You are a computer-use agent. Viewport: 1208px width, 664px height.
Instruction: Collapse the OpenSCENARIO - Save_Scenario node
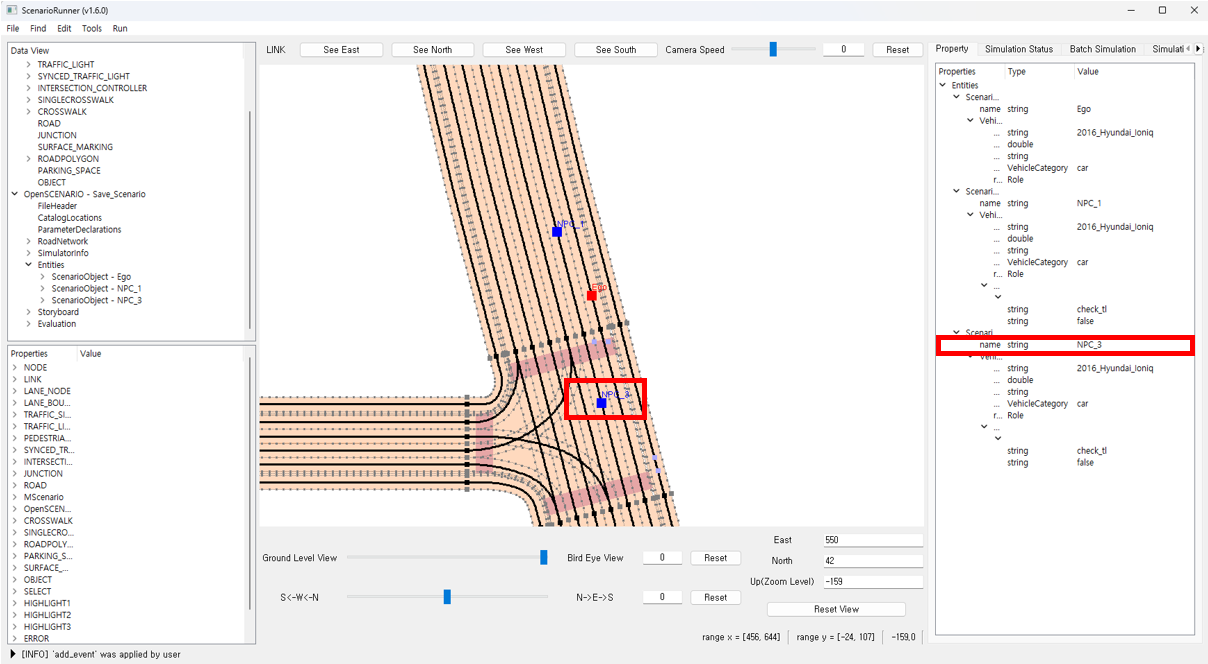(14, 194)
